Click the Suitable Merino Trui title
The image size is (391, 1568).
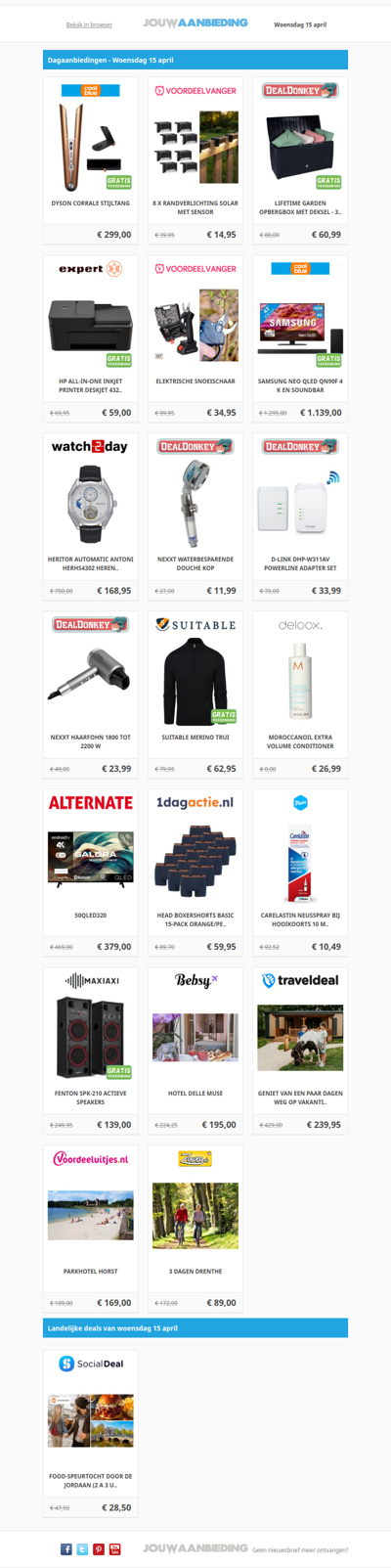coord(195,738)
